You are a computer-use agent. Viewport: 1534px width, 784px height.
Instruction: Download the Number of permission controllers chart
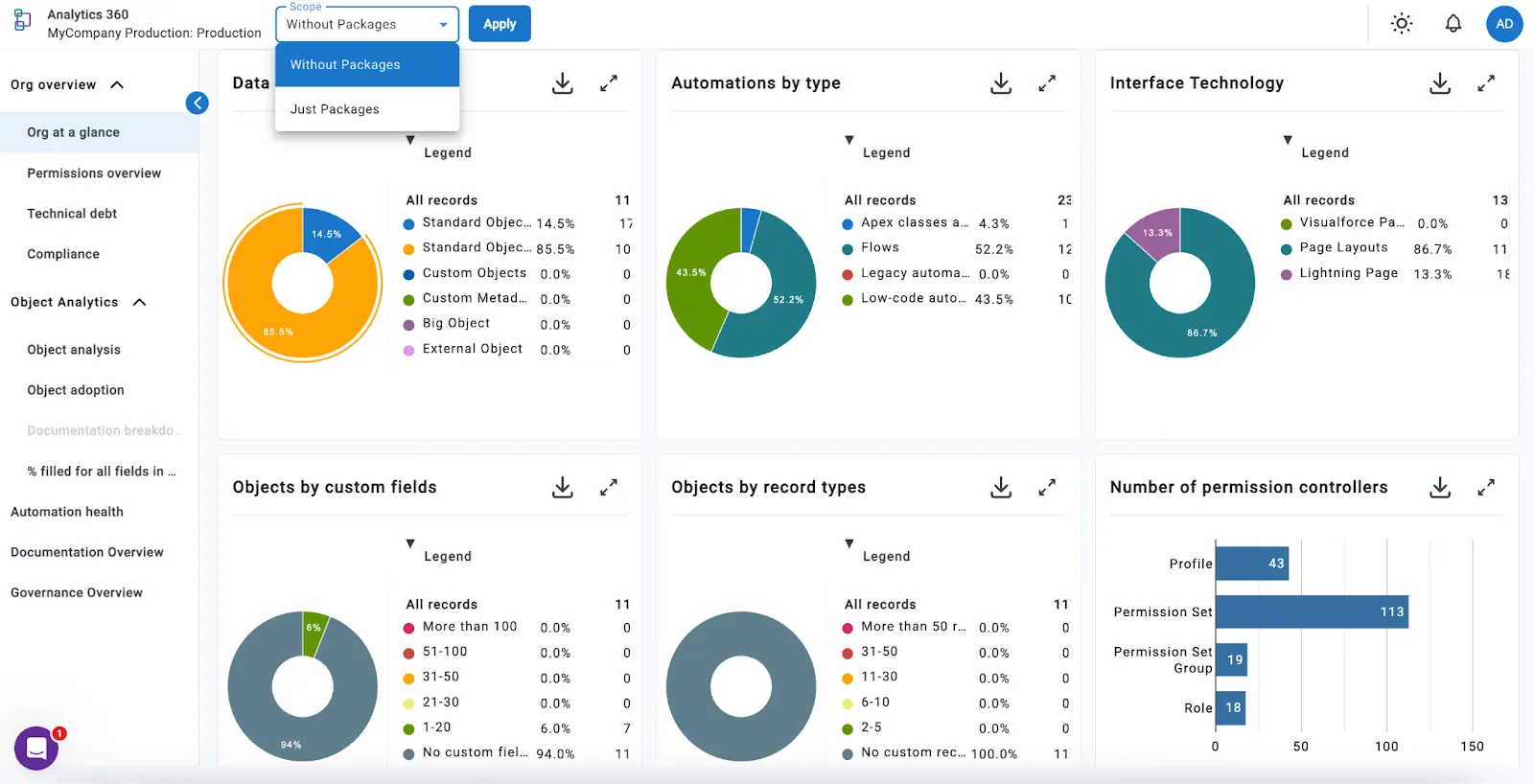tap(1440, 488)
